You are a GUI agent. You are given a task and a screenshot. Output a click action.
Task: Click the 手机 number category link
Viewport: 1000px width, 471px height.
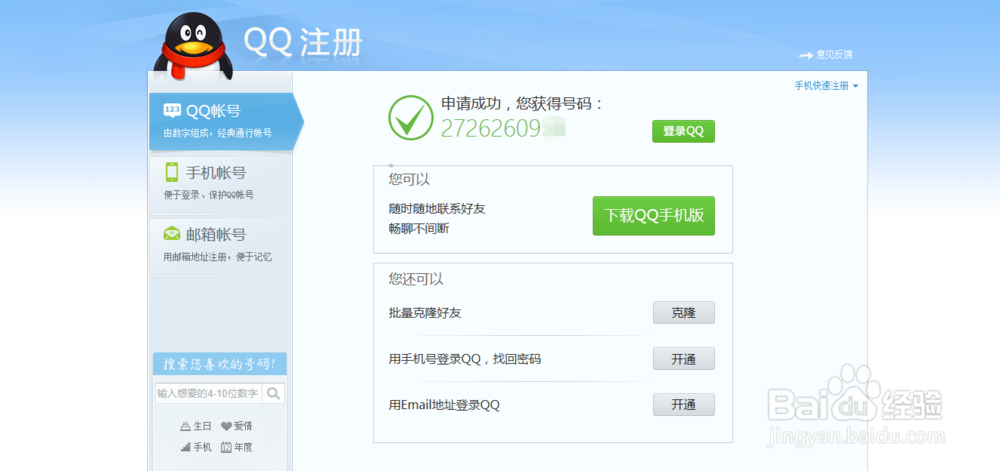click(x=202, y=447)
